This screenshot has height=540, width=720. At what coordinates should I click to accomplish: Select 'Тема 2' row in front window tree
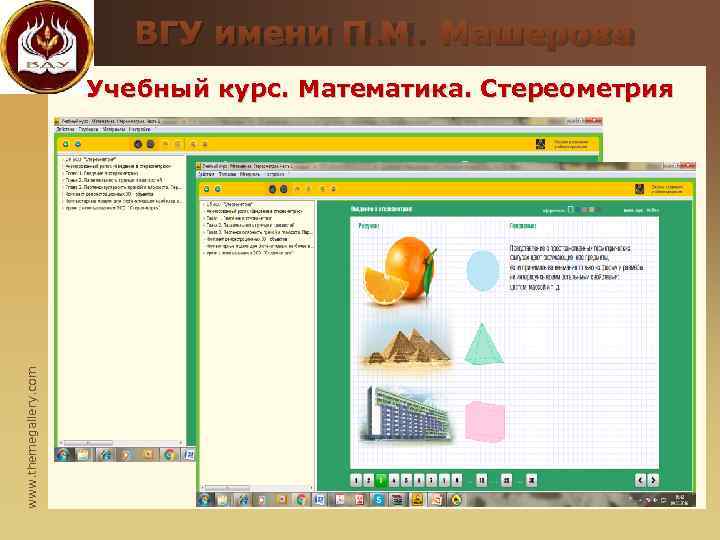[250, 225]
